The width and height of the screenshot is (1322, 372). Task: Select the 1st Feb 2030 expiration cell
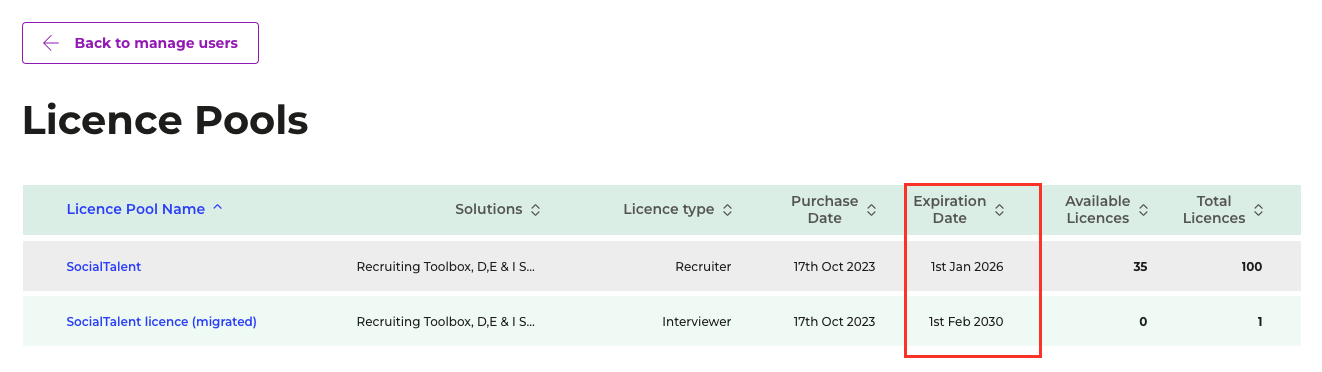pos(966,322)
